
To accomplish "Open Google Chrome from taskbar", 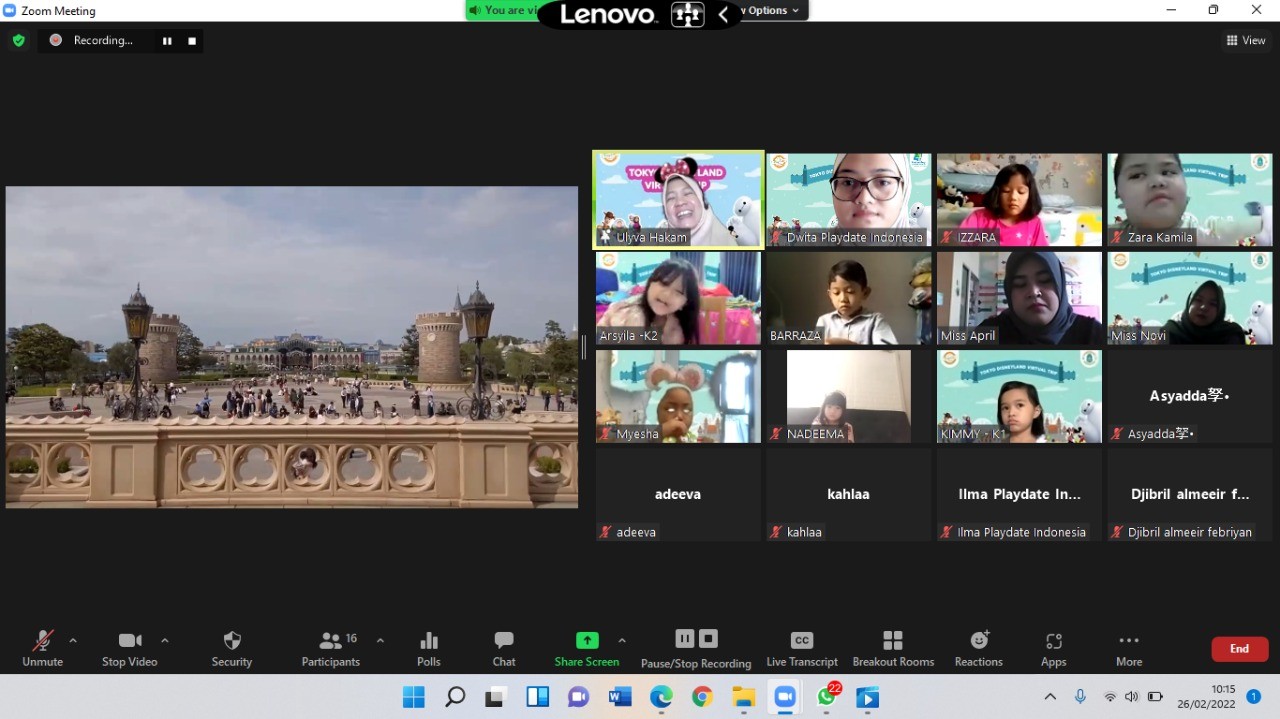I will coord(702,697).
